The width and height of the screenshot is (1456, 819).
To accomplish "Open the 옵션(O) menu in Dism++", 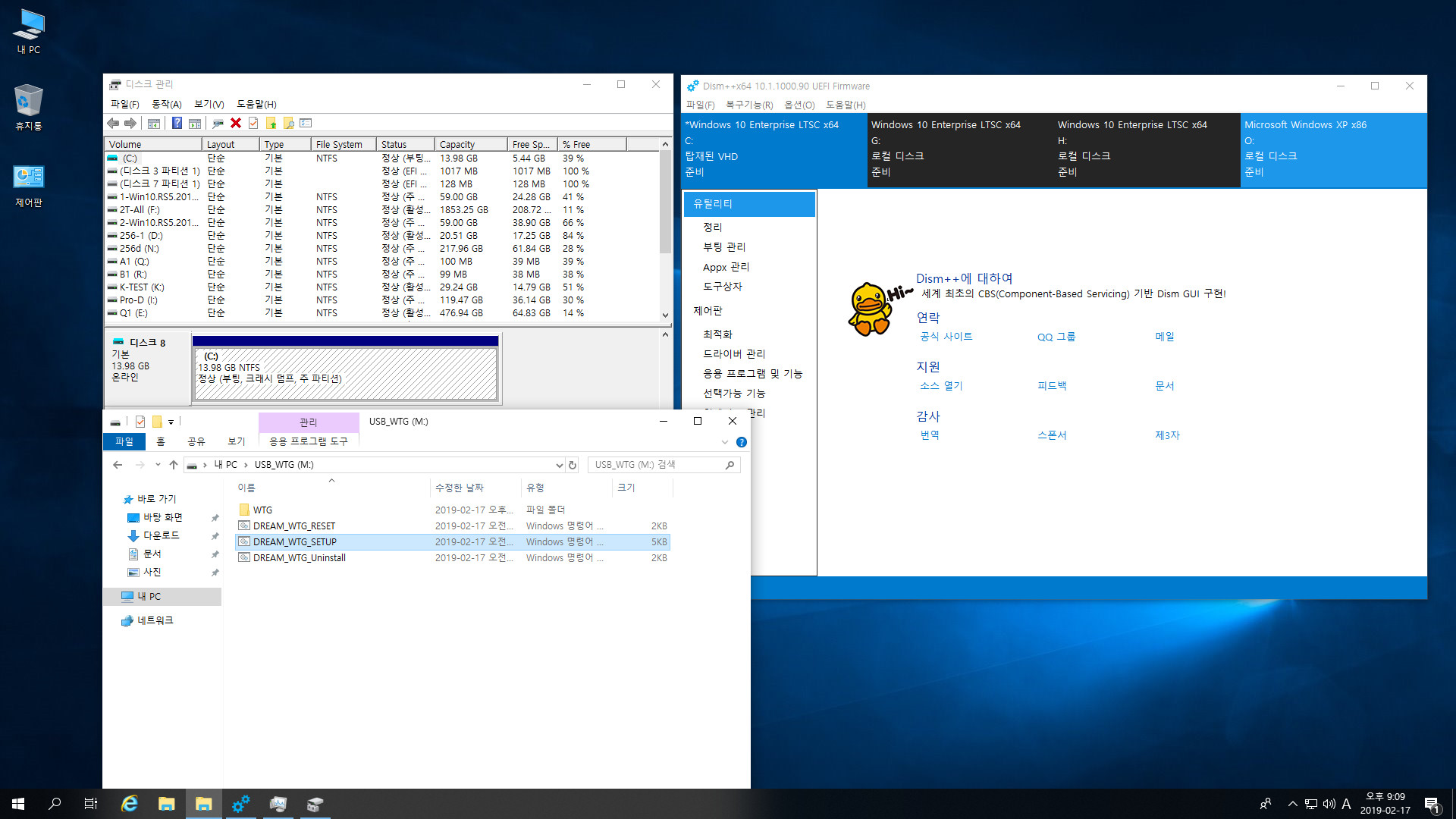I will [799, 105].
